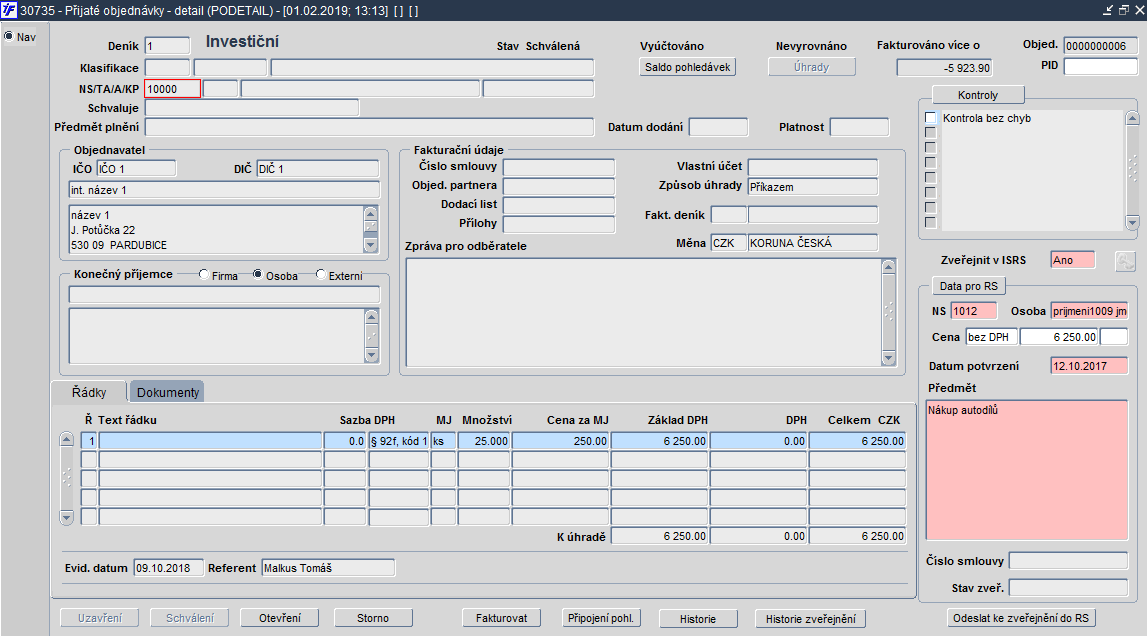Click up arrow in Zpráva pro odběratele box

pos(888,266)
